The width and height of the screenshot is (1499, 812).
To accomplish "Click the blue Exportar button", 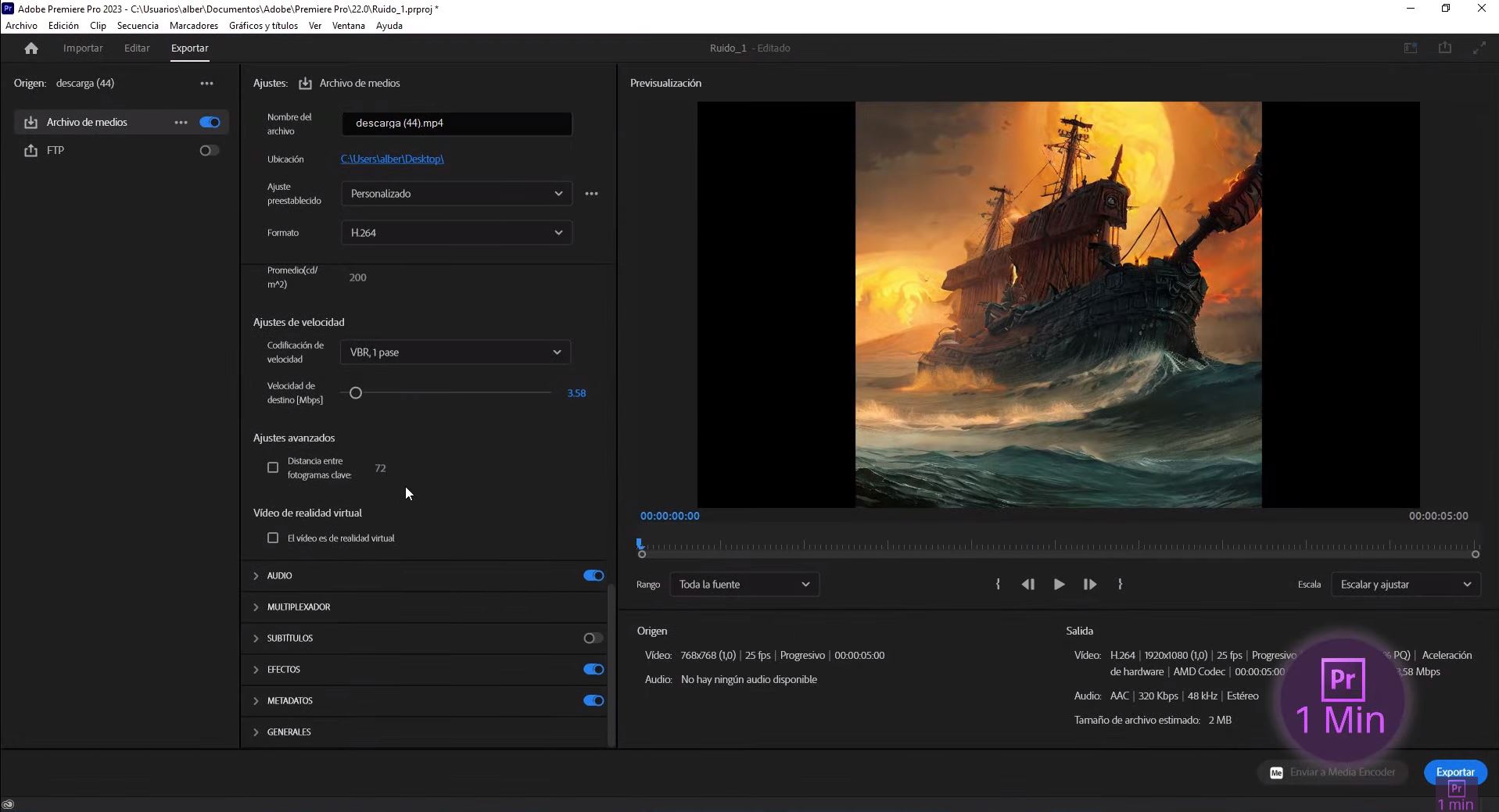I will 1455,771.
